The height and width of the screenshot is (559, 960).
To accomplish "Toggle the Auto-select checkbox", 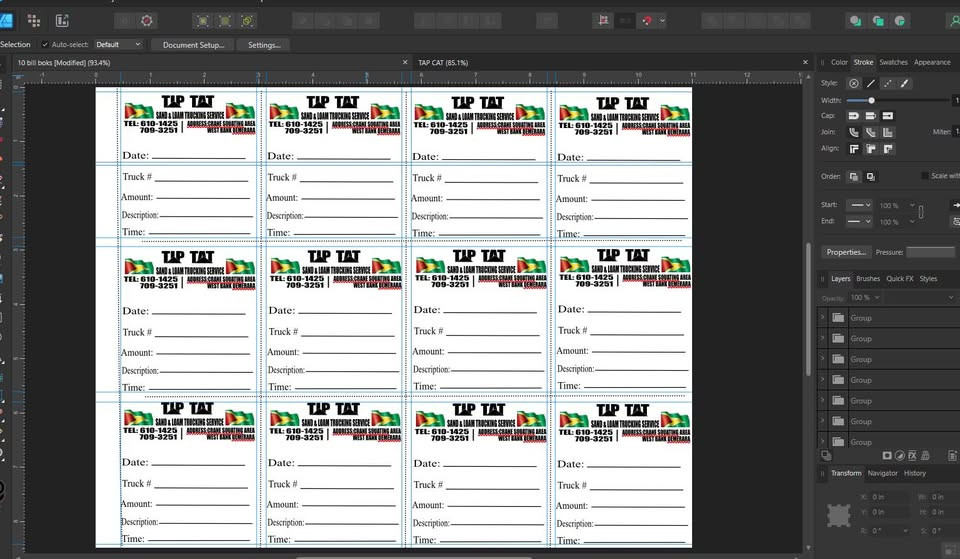I will pos(45,45).
